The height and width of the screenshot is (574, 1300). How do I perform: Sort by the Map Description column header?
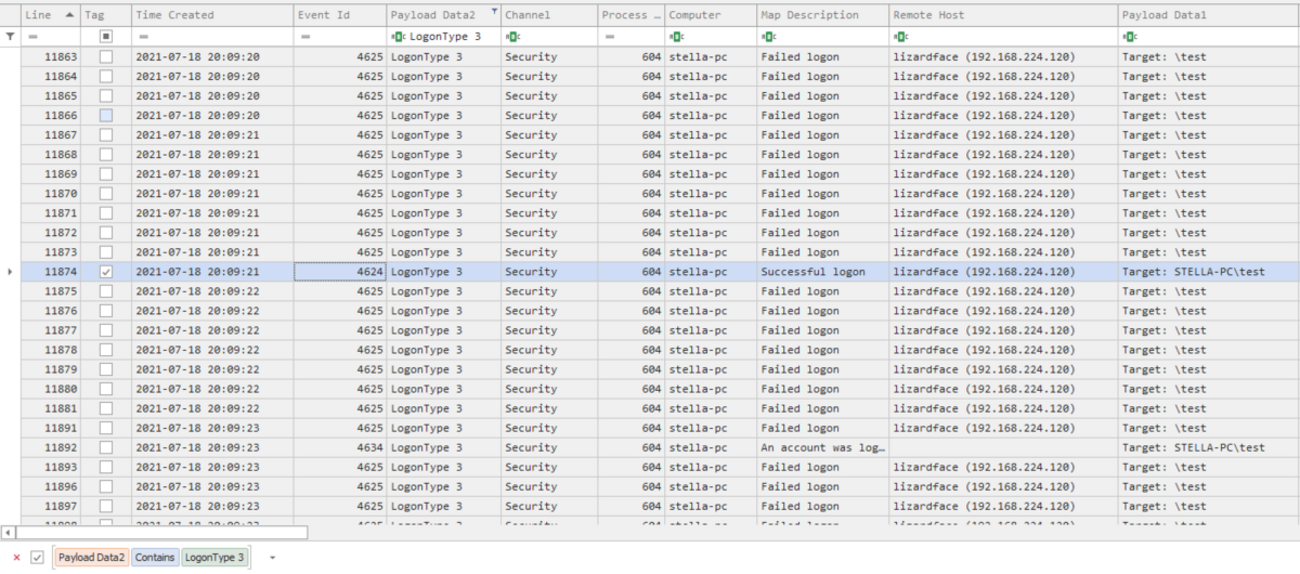point(822,15)
